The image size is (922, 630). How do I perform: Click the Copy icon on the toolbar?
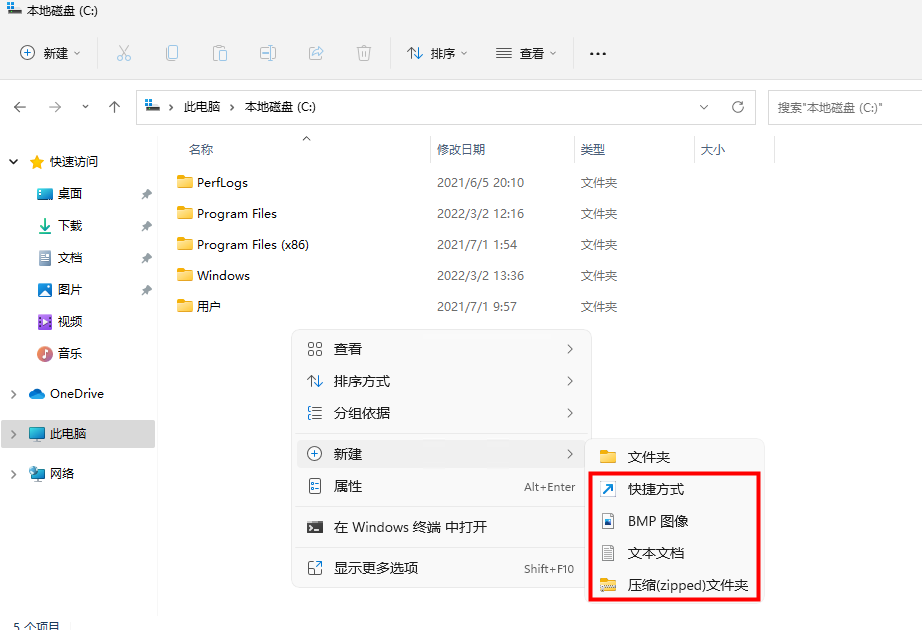pyautogui.click(x=171, y=53)
